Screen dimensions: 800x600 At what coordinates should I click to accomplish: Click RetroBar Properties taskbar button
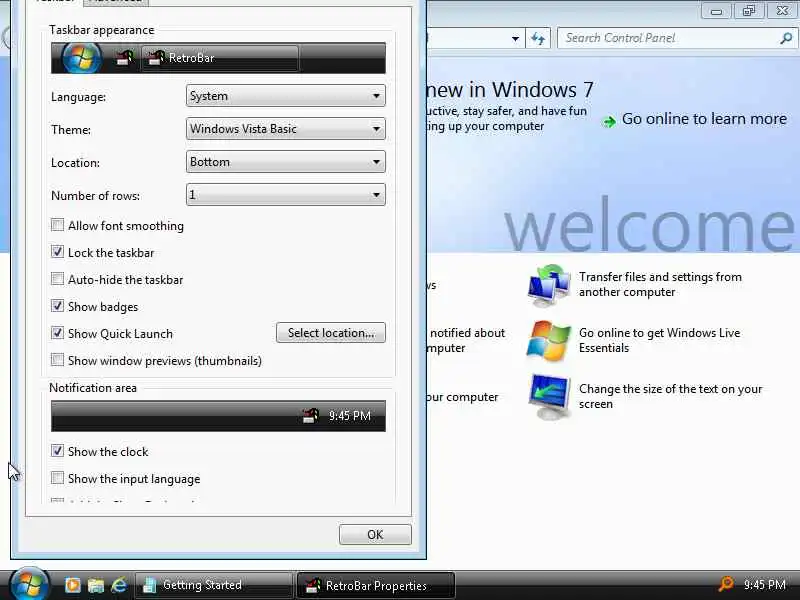tap(376, 585)
